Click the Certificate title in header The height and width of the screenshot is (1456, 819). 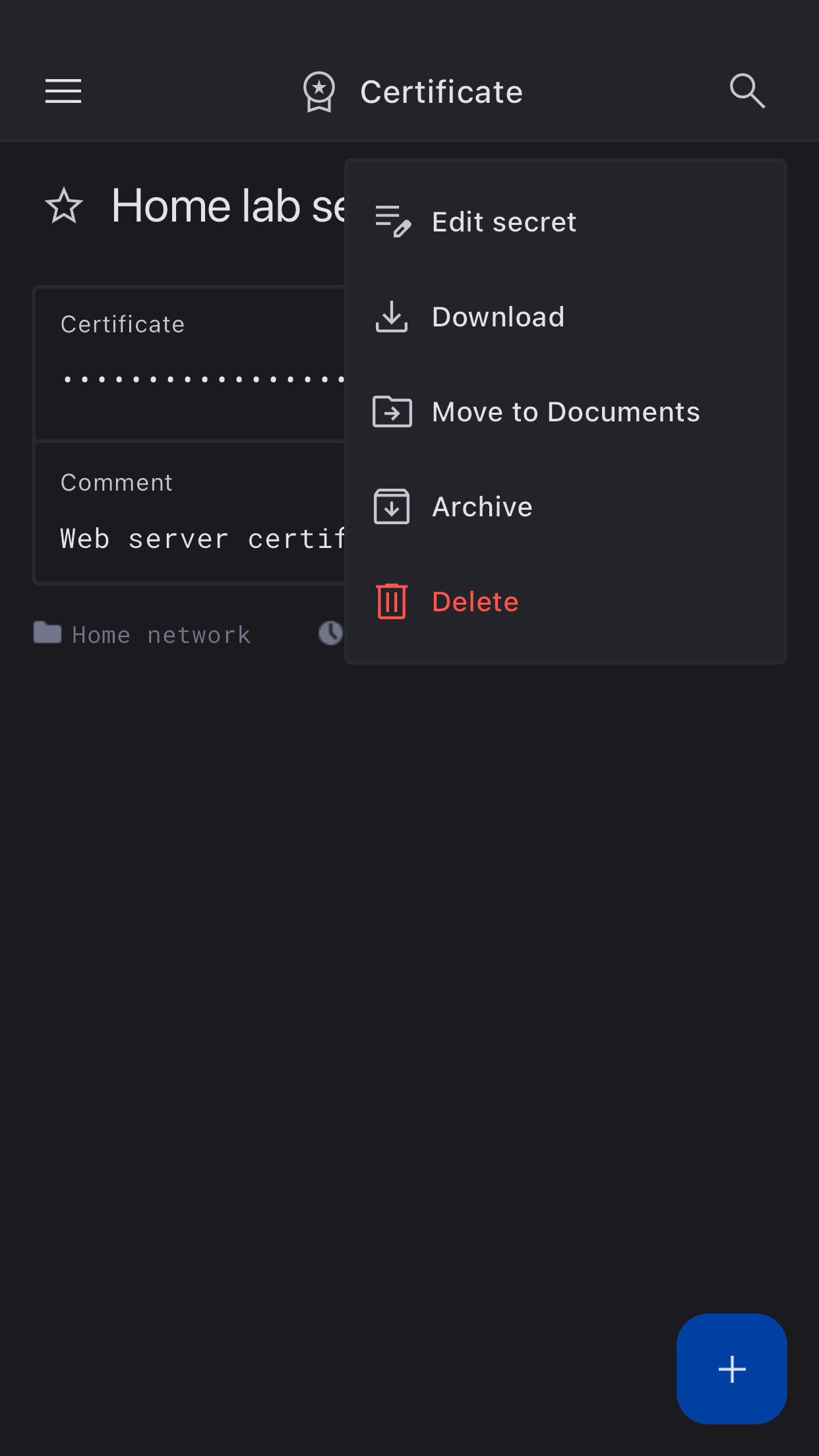click(441, 92)
